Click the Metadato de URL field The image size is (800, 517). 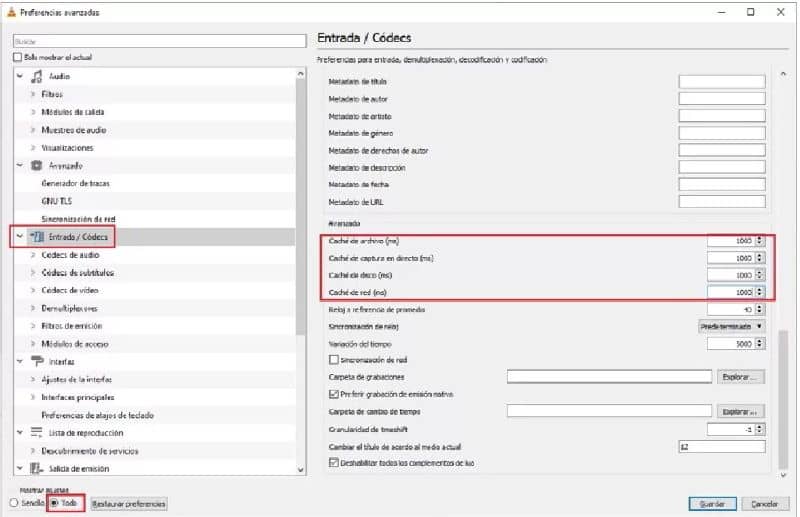722,202
